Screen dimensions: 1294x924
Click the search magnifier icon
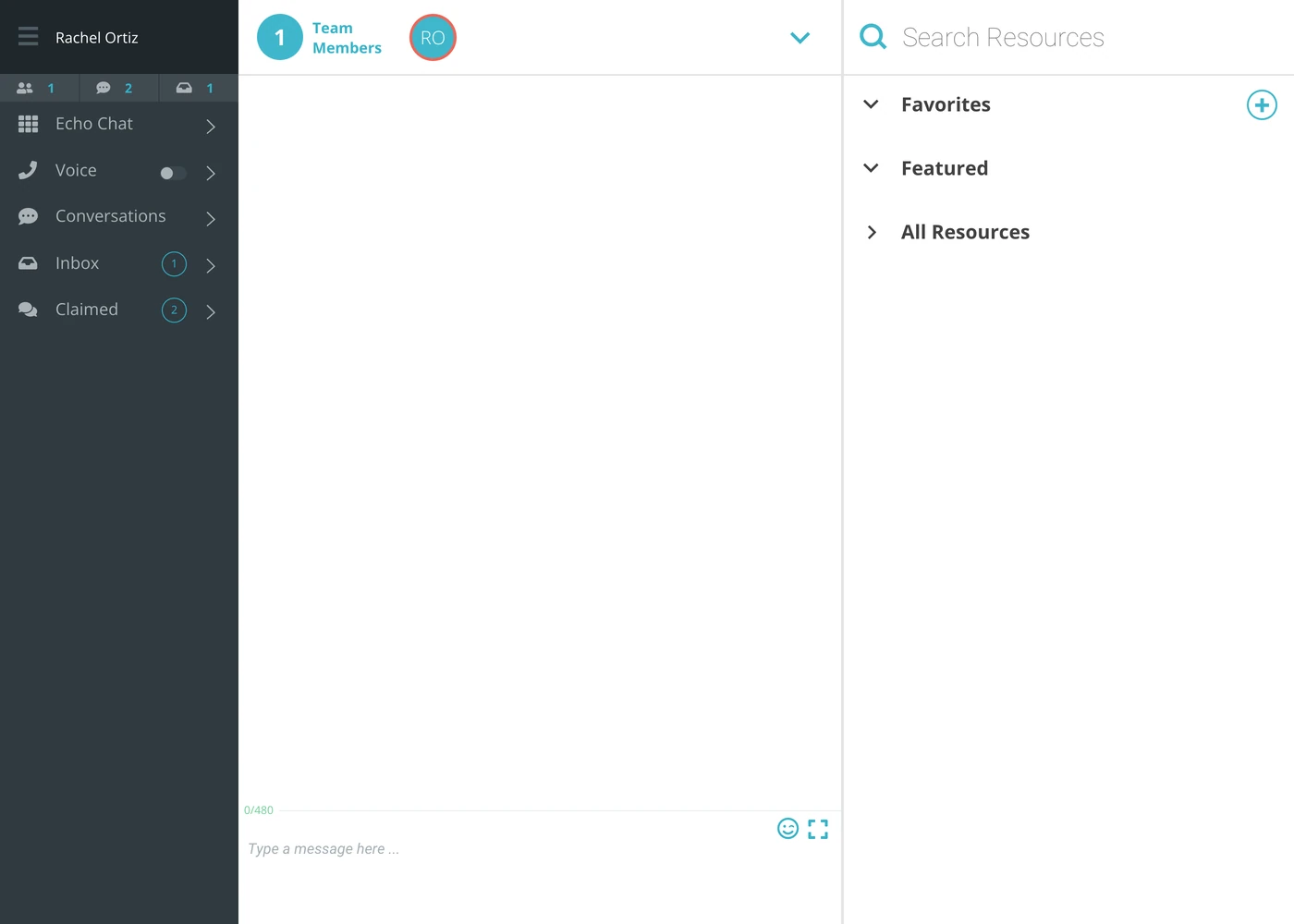tap(873, 37)
